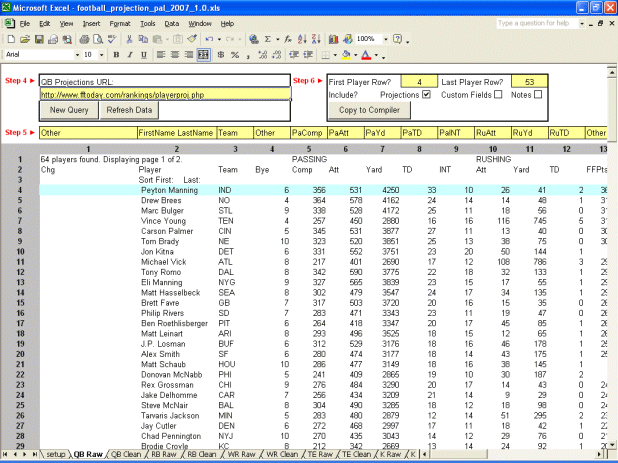Image resolution: width=618 pixels, height=463 pixels.
Task: Insert a hyperlink with globe icon
Action: coord(254,39)
